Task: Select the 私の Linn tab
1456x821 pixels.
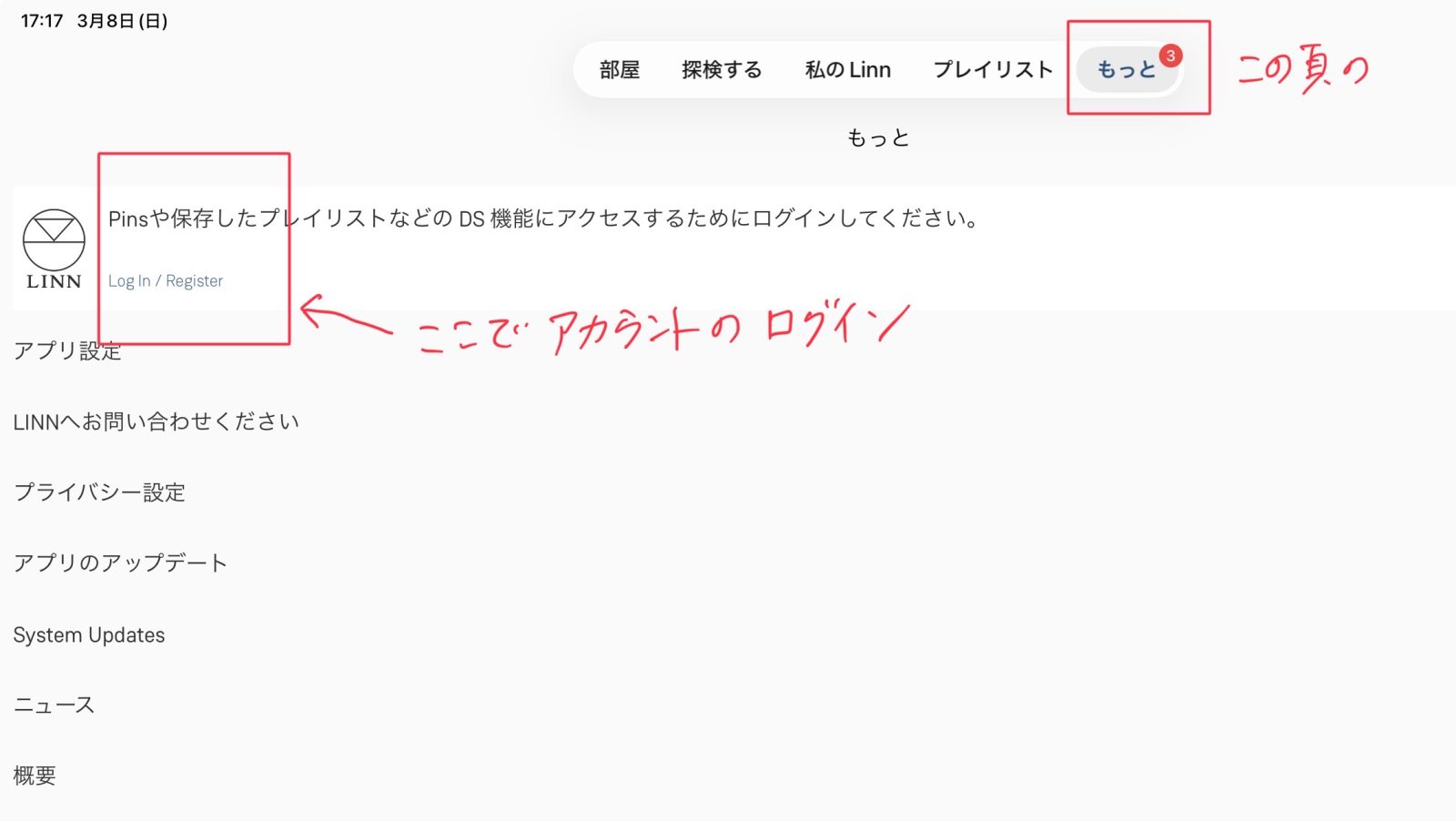Action: (x=847, y=70)
